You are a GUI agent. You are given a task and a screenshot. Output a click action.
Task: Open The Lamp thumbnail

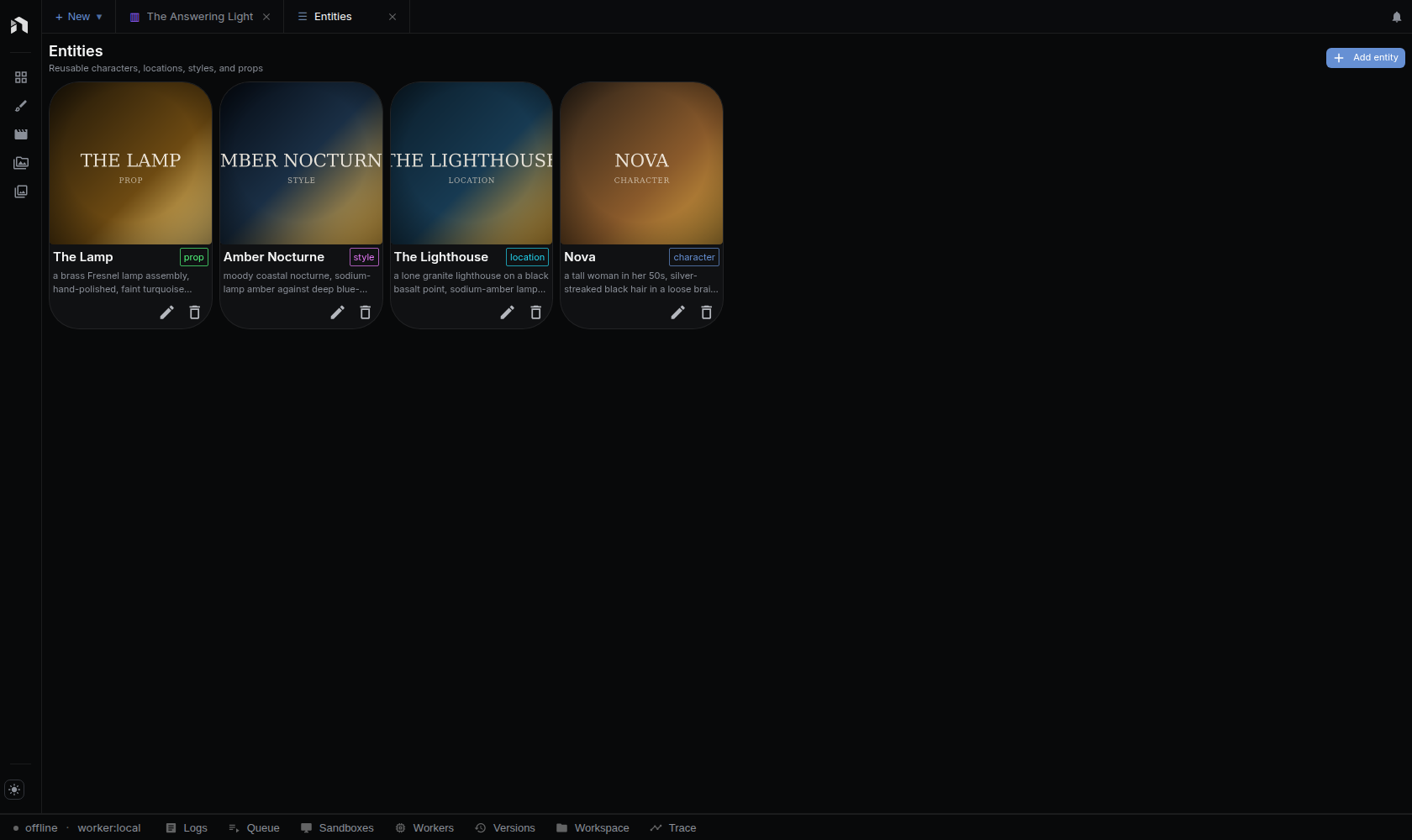coord(130,163)
